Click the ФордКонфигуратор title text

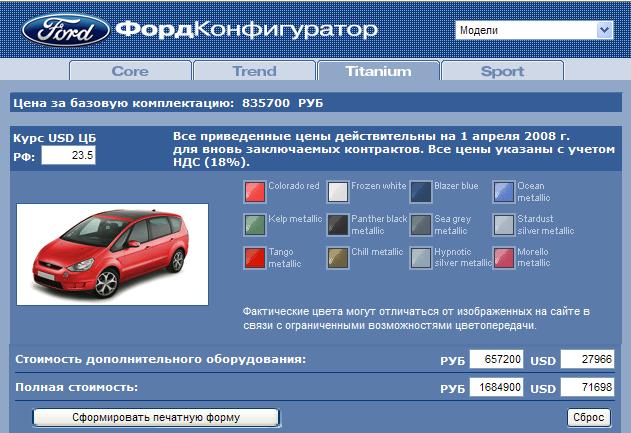point(246,30)
